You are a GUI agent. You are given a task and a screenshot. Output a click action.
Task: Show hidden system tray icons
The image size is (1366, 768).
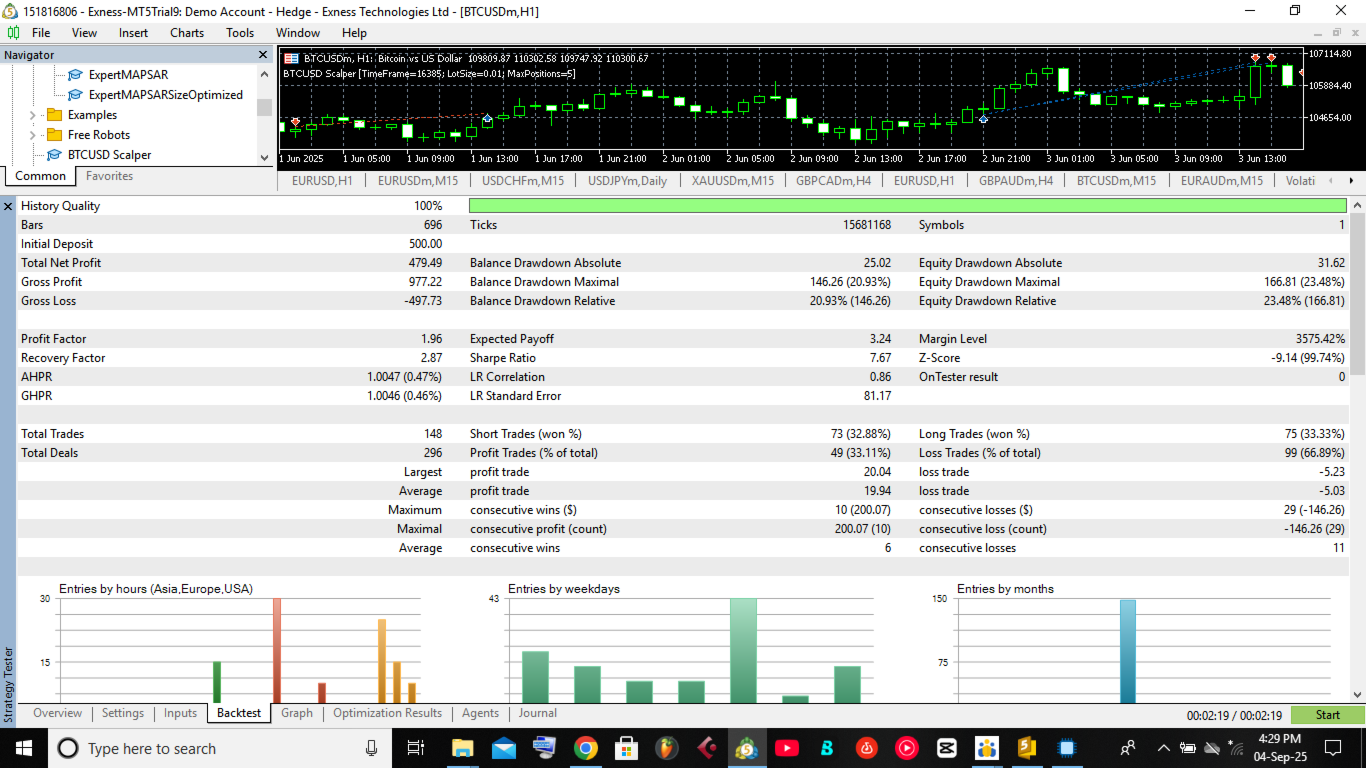pyautogui.click(x=1163, y=748)
